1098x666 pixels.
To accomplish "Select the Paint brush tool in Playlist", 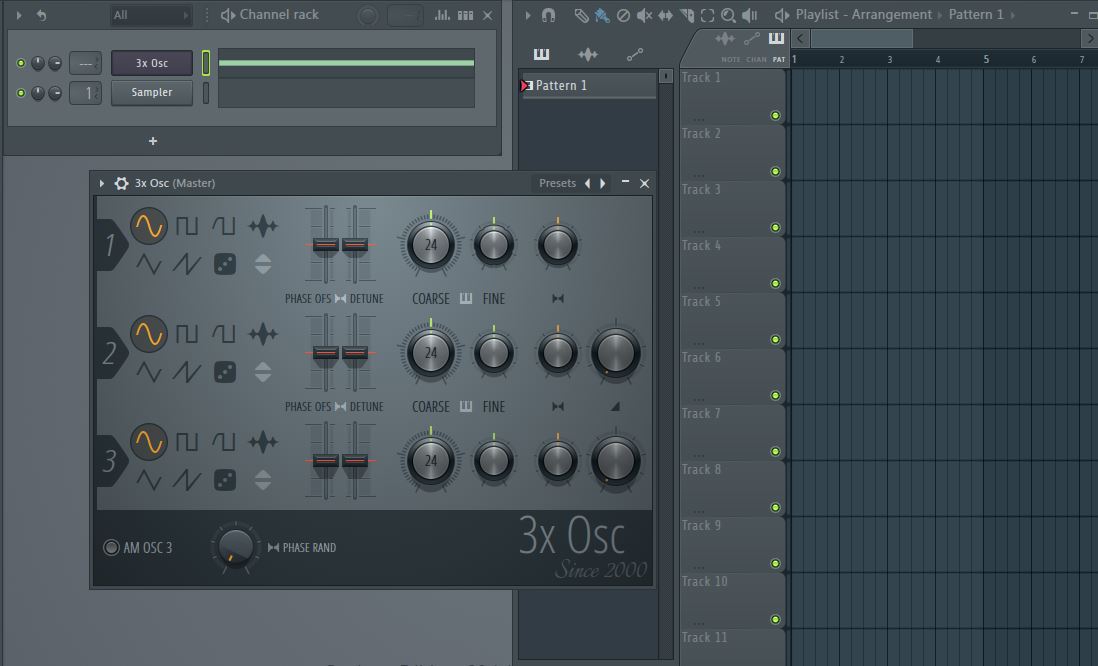I will pyautogui.click(x=602, y=15).
